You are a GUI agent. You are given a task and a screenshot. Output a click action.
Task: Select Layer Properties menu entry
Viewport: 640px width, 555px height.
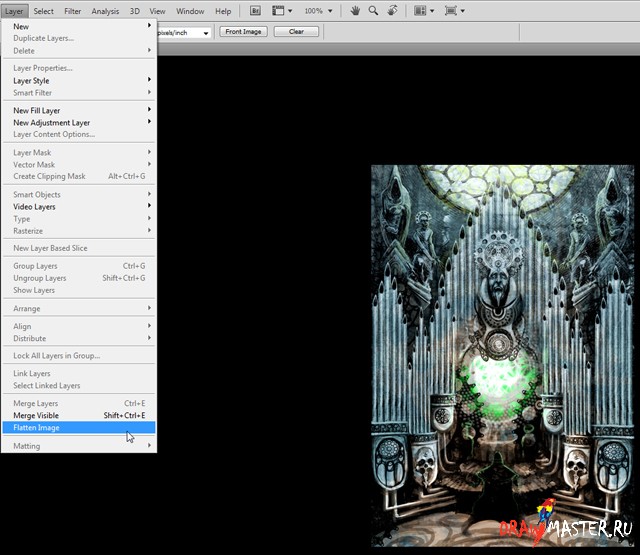point(79,68)
